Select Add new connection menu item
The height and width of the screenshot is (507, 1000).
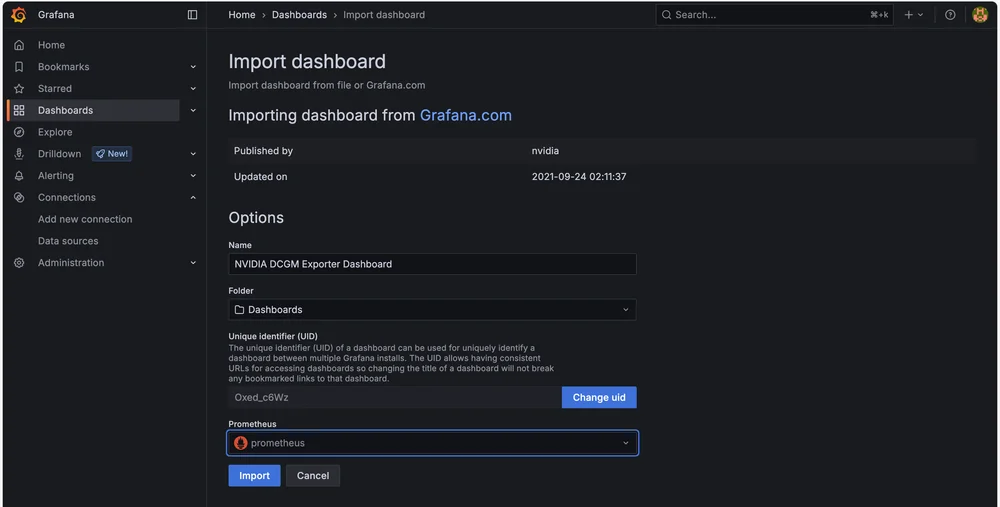[85, 219]
